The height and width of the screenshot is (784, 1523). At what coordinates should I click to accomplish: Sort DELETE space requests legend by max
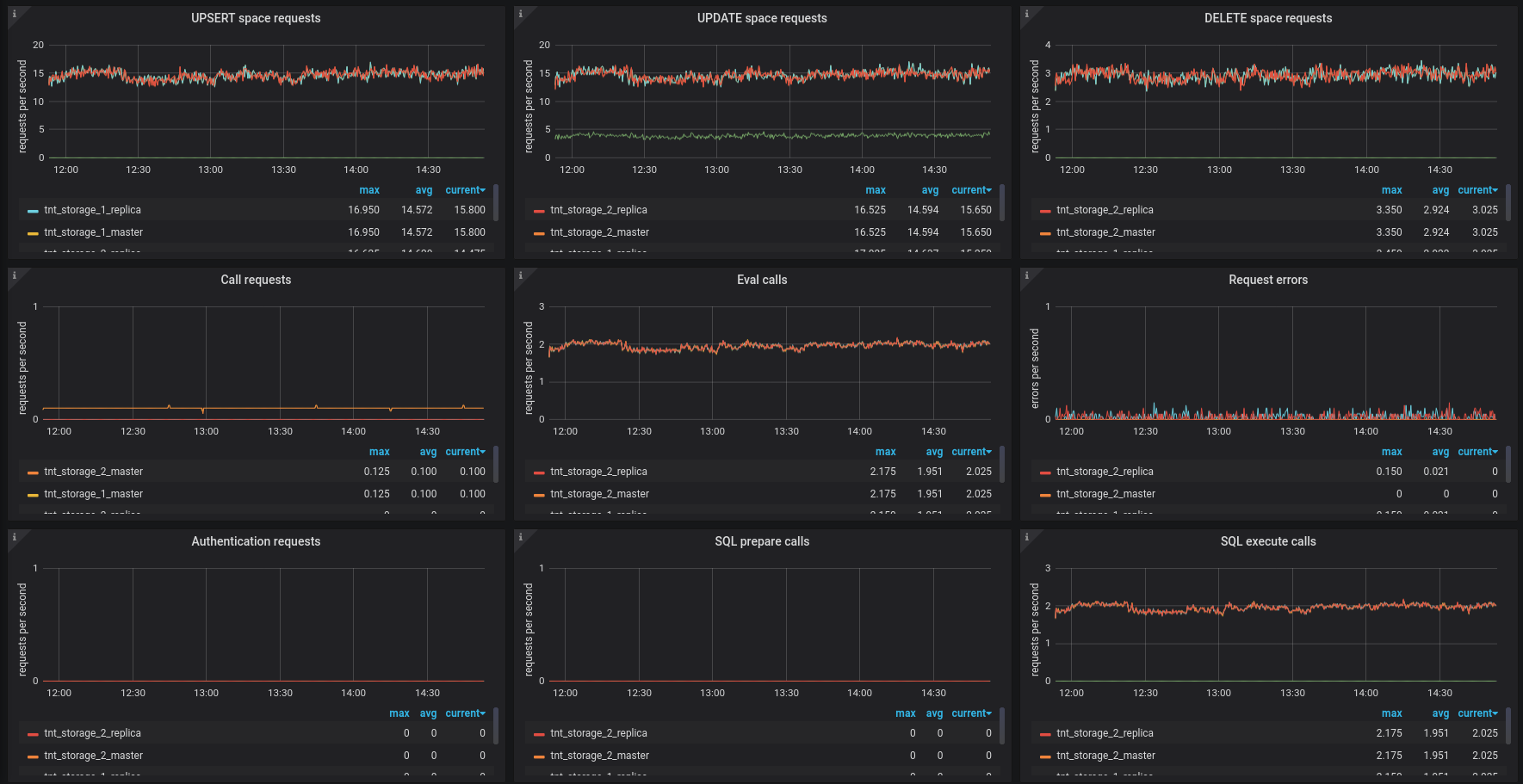1391,190
